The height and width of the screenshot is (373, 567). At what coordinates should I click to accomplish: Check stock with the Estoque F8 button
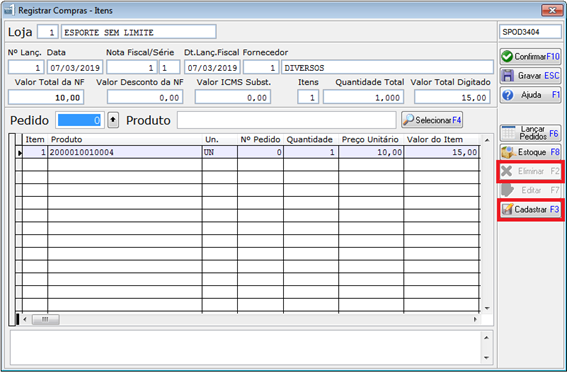[530, 152]
